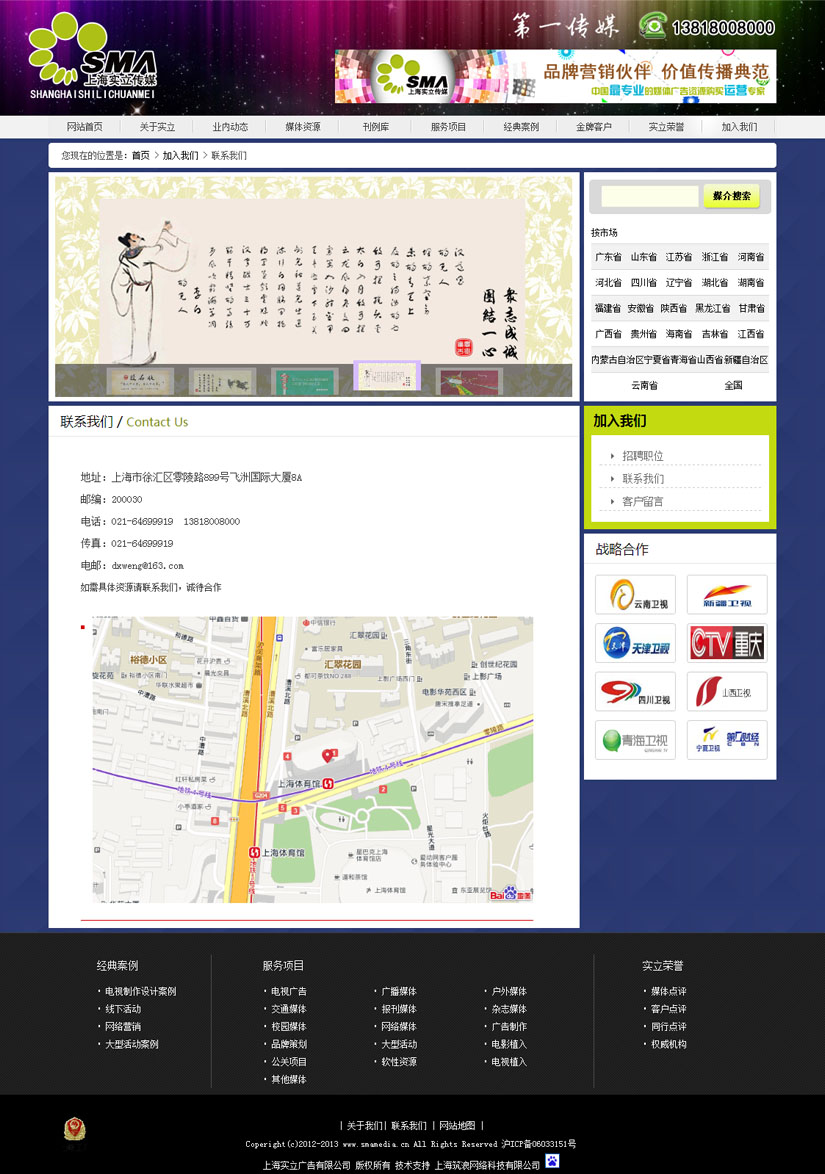Open the 四川卫视 partner logo
The height and width of the screenshot is (1174, 825).
(x=635, y=692)
